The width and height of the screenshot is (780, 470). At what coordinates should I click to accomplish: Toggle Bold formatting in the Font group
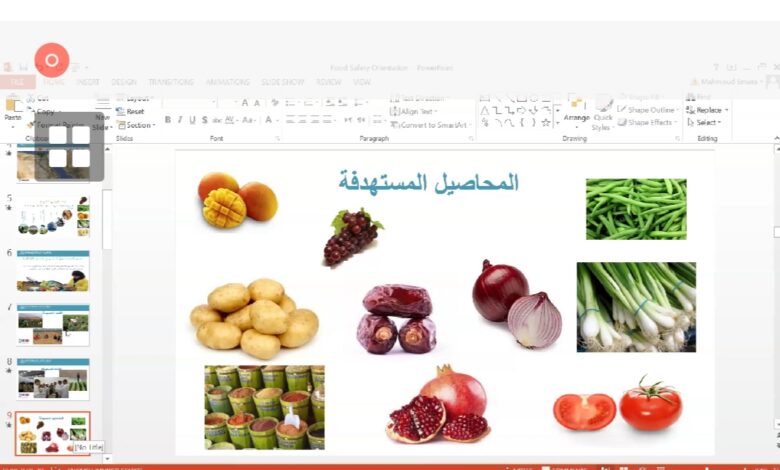pos(167,120)
